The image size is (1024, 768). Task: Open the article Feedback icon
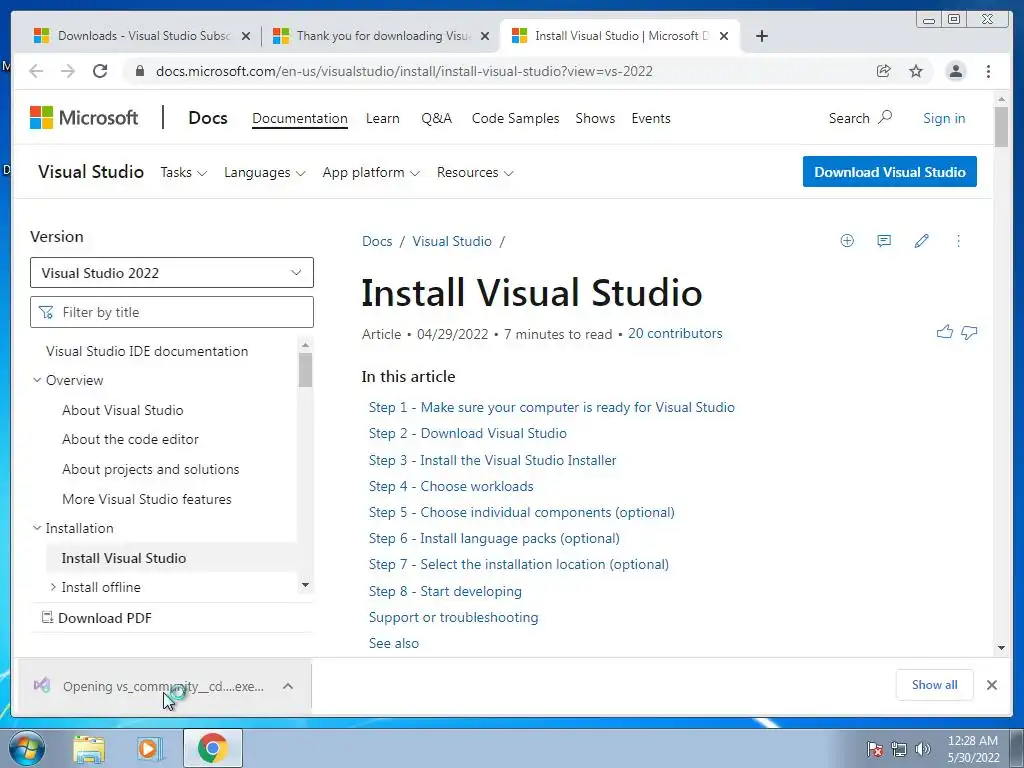pyautogui.click(x=884, y=241)
